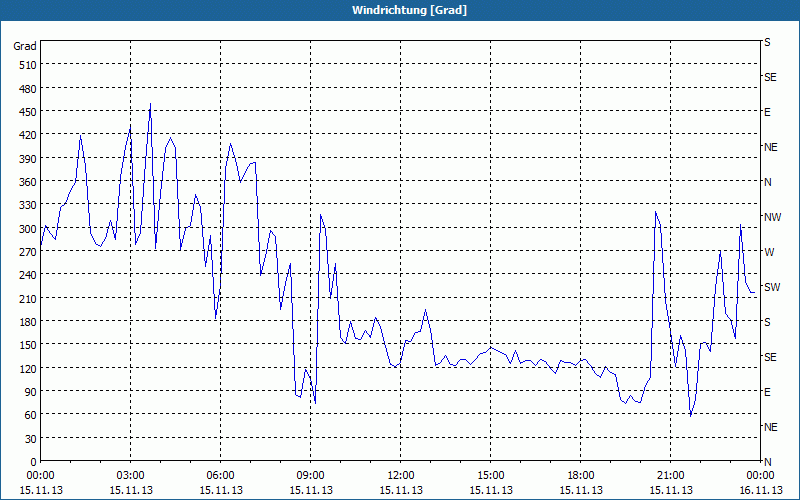Click the 120 degree axis label
The width and height of the screenshot is (800, 500).
tap(29, 368)
